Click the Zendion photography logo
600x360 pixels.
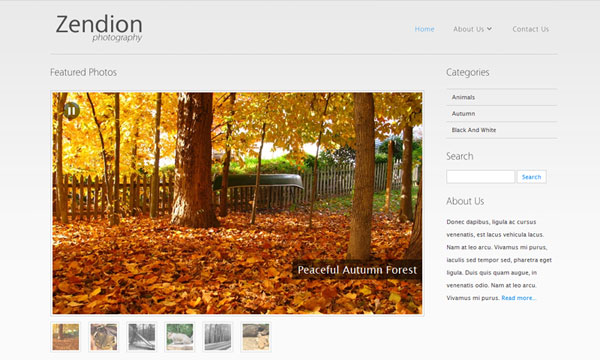(99, 28)
